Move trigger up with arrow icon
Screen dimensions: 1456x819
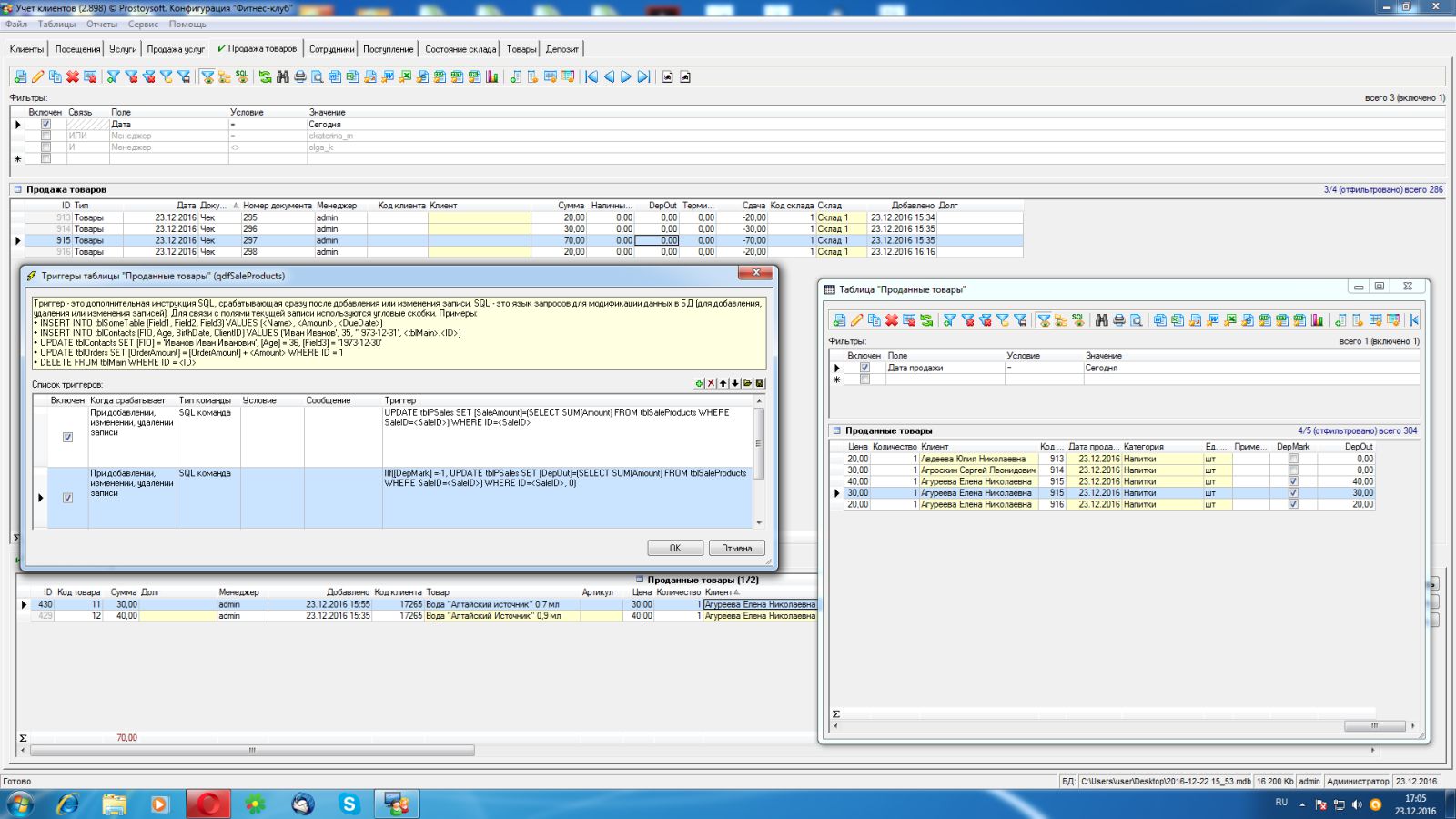[x=723, y=384]
